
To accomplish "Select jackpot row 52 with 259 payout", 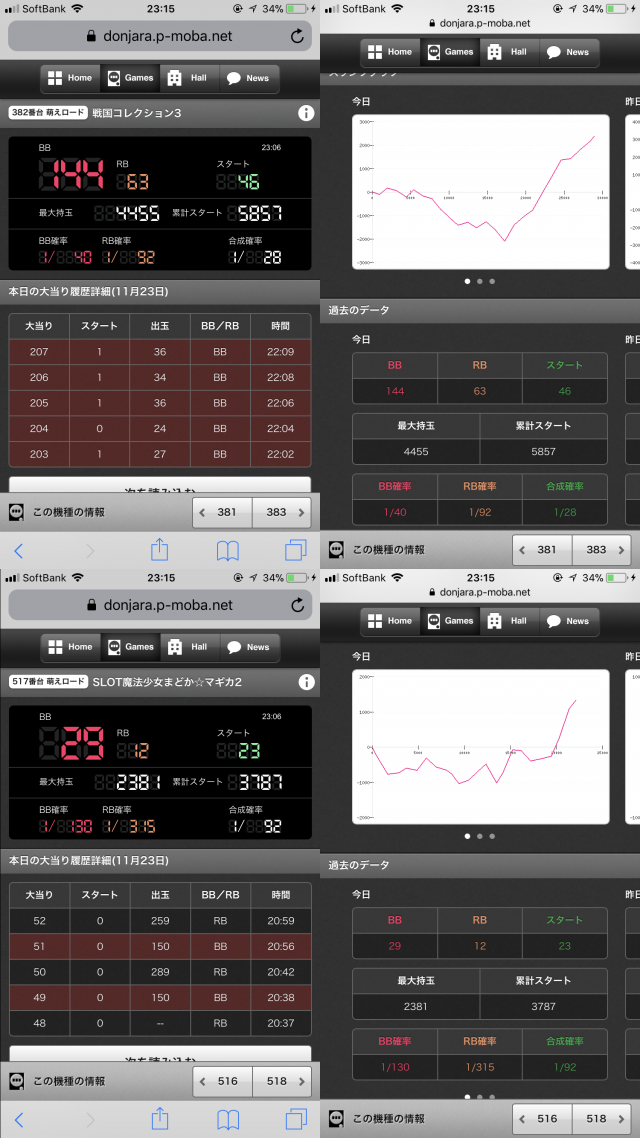I will [x=160, y=921].
